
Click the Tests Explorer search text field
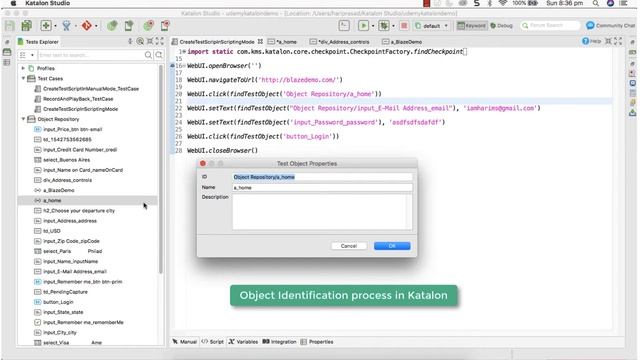click(90, 55)
